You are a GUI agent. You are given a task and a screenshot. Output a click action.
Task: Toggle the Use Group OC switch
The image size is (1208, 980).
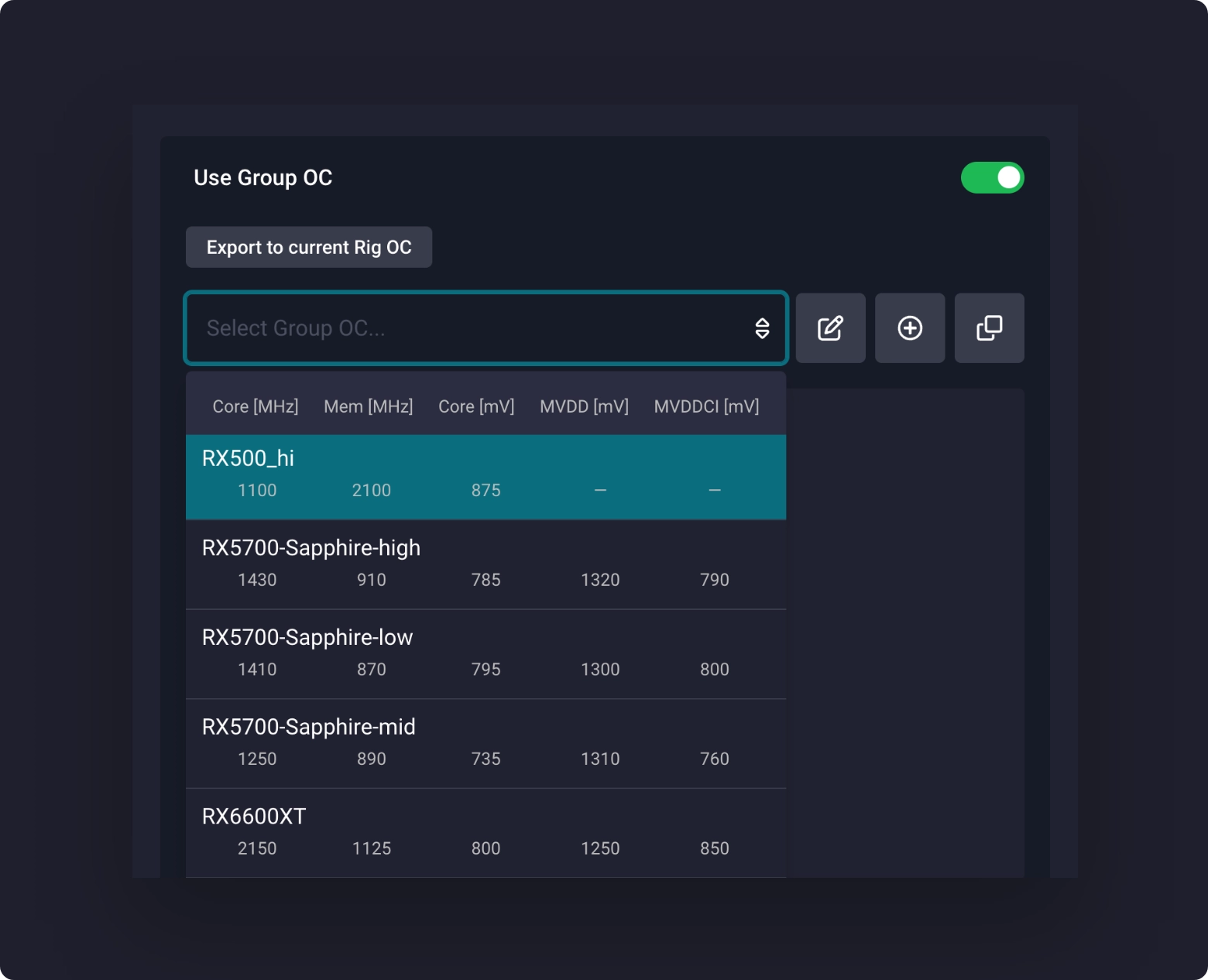coord(992,178)
